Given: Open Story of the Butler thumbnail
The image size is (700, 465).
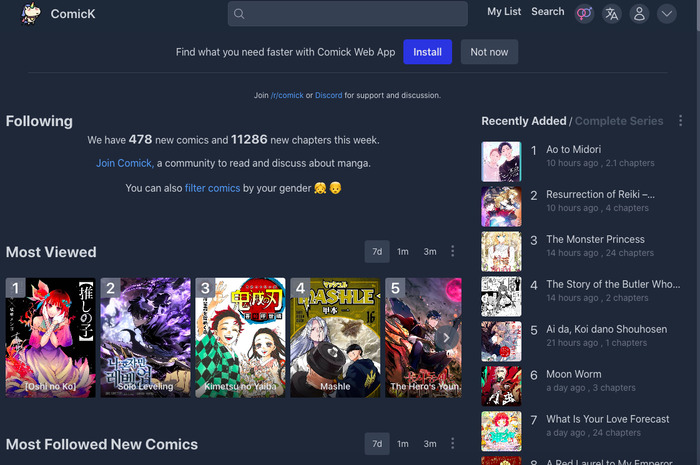Looking at the screenshot, I should [x=501, y=296].
